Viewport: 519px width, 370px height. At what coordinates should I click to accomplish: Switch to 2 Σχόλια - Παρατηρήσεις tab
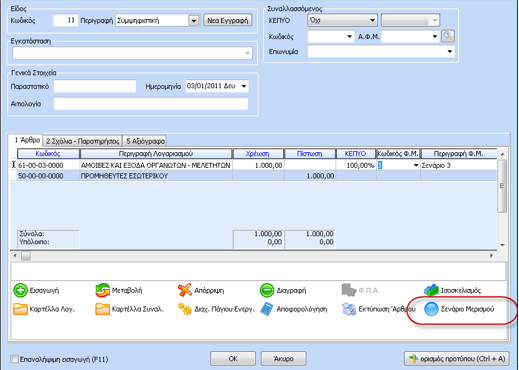82,141
